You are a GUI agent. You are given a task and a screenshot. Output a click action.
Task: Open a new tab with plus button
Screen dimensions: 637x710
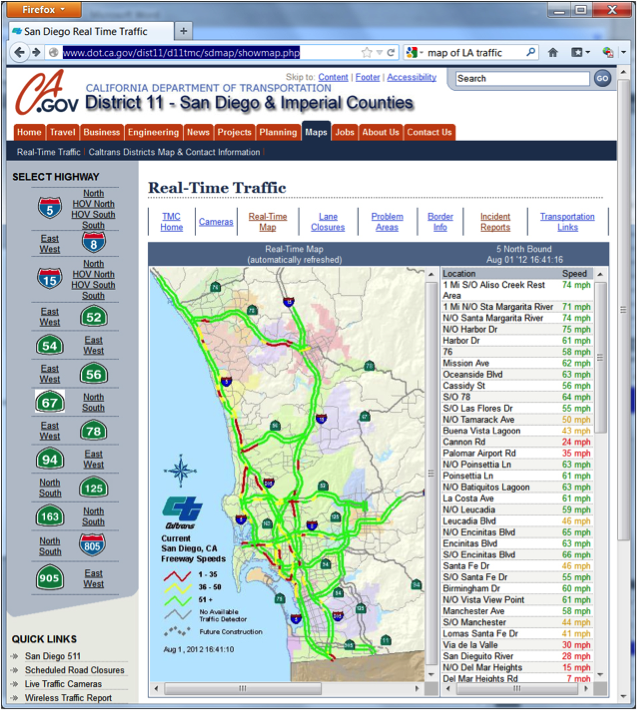(x=183, y=31)
